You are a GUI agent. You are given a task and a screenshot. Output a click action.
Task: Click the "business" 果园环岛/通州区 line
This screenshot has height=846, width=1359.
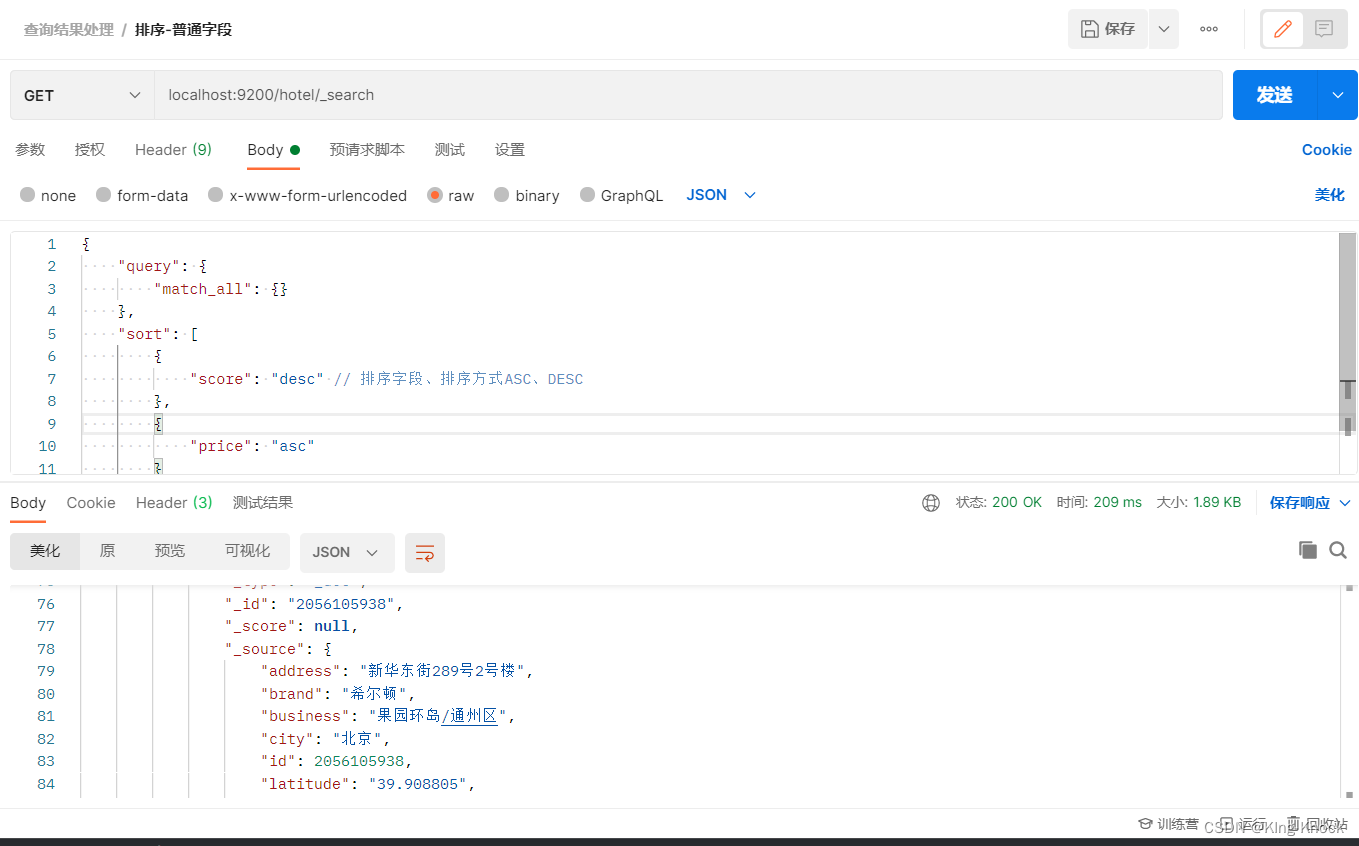click(388, 716)
